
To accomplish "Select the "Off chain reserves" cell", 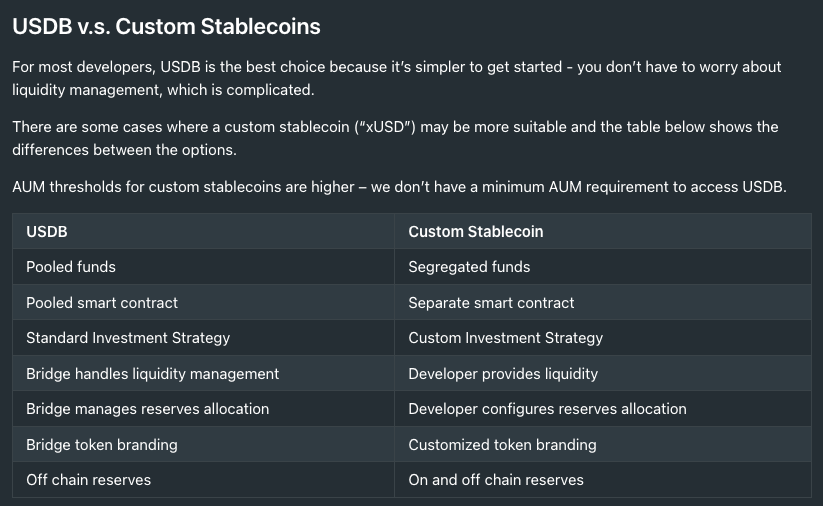I will point(89,480).
